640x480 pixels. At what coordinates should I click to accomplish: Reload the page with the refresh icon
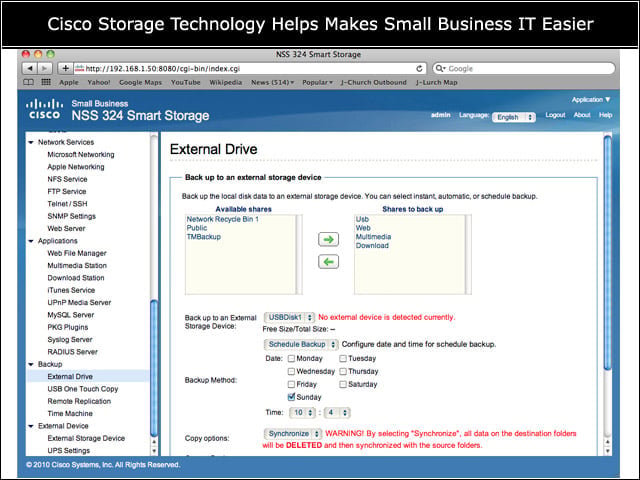419,69
